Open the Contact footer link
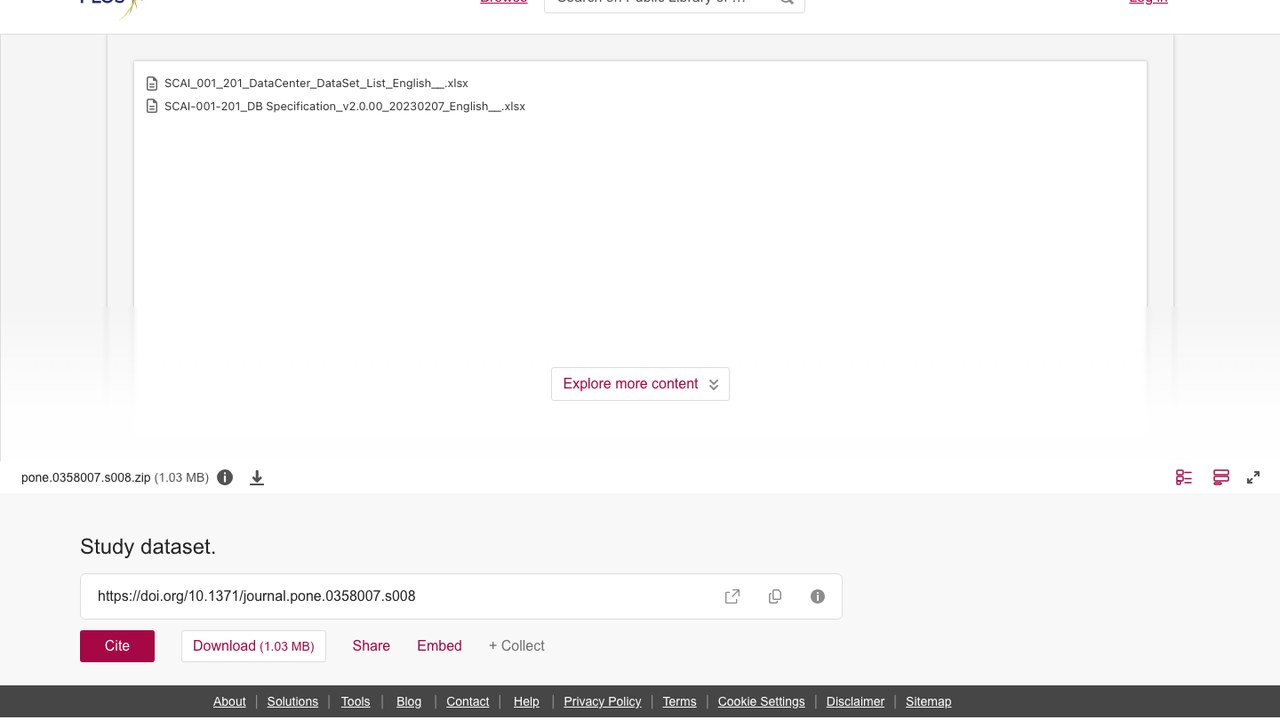 tap(468, 702)
